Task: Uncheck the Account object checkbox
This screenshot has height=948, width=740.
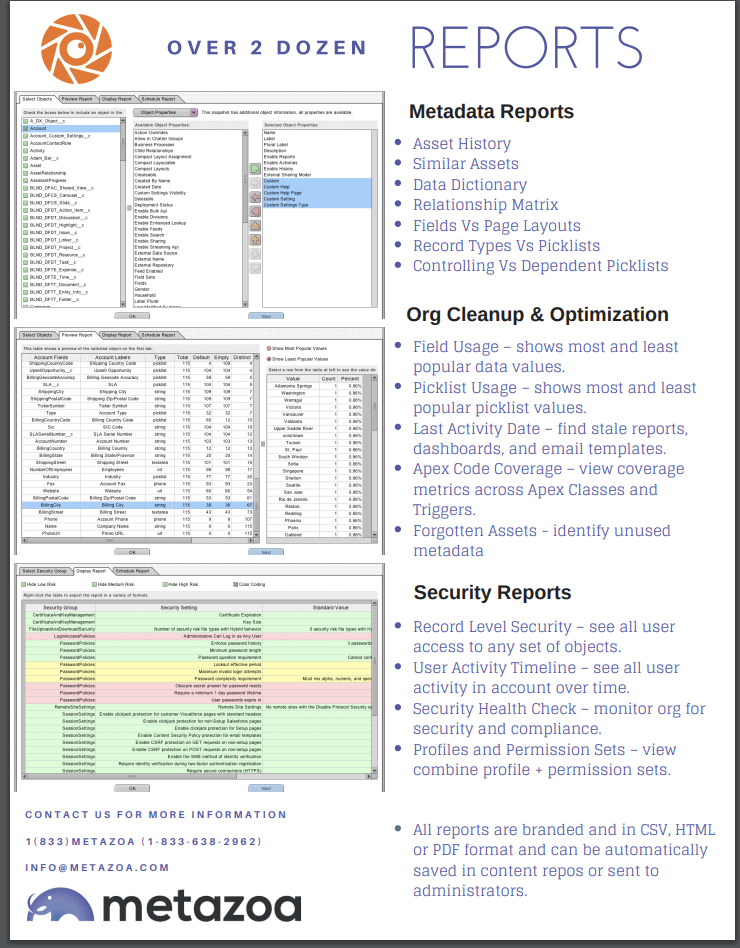Action: [25, 128]
